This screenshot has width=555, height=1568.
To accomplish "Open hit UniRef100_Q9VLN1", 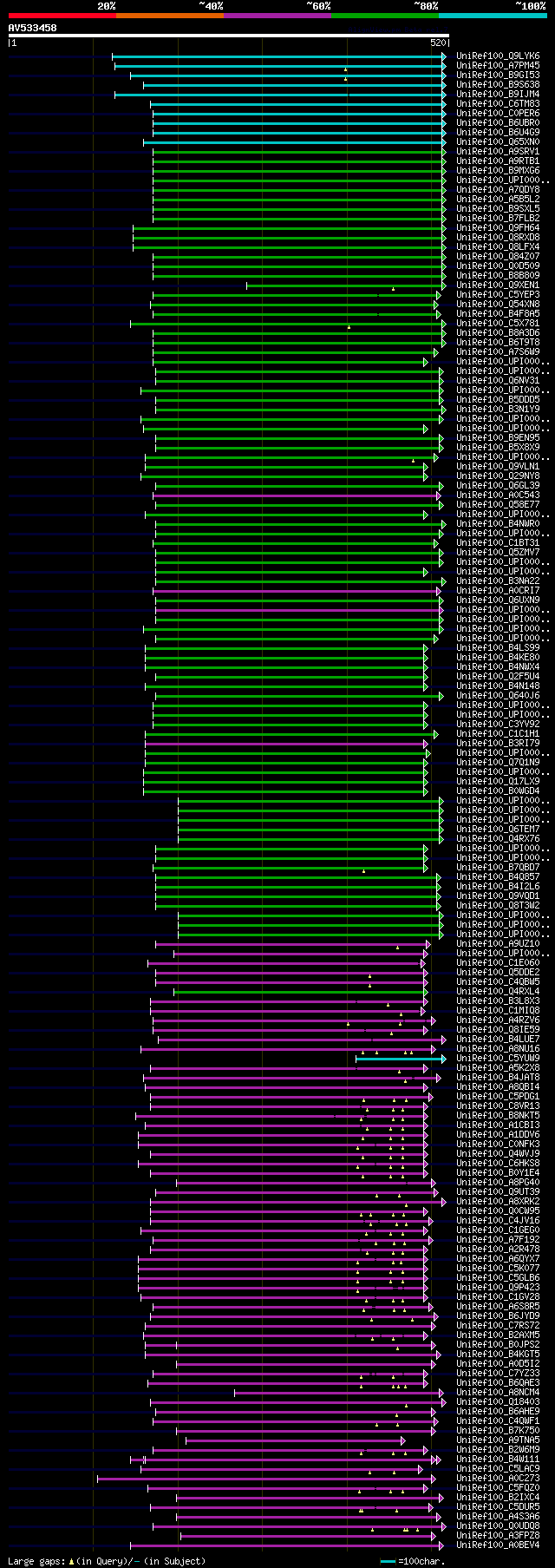I will [x=498, y=467].
